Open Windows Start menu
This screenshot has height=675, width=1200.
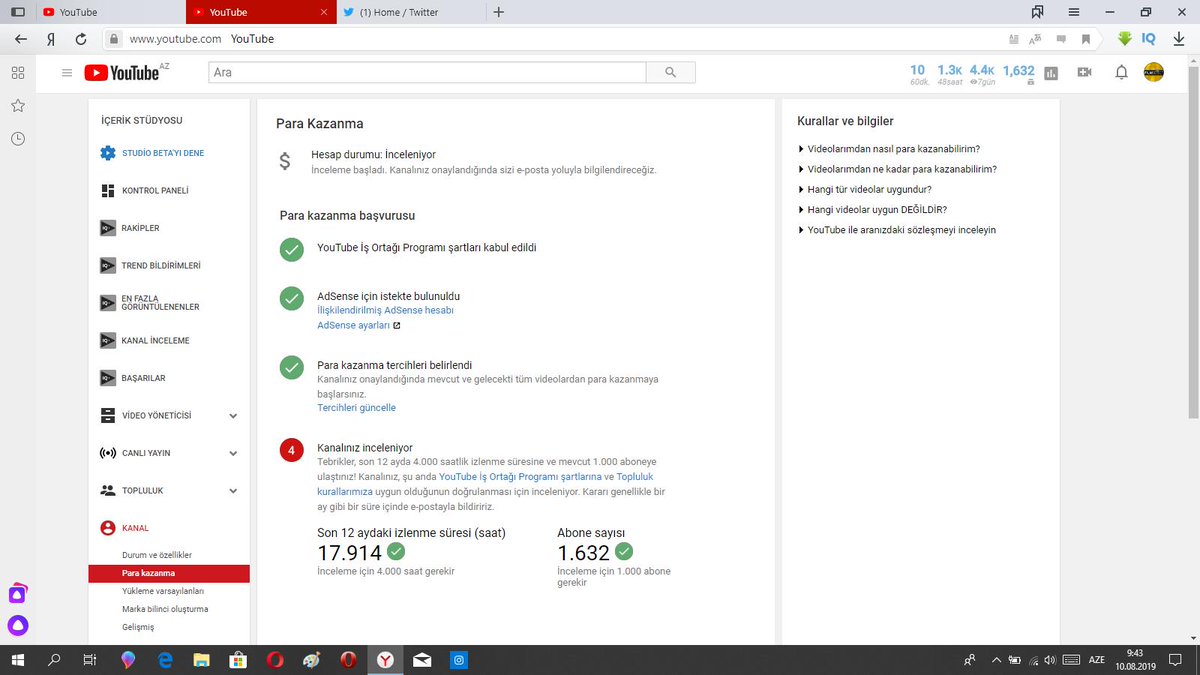(18, 660)
